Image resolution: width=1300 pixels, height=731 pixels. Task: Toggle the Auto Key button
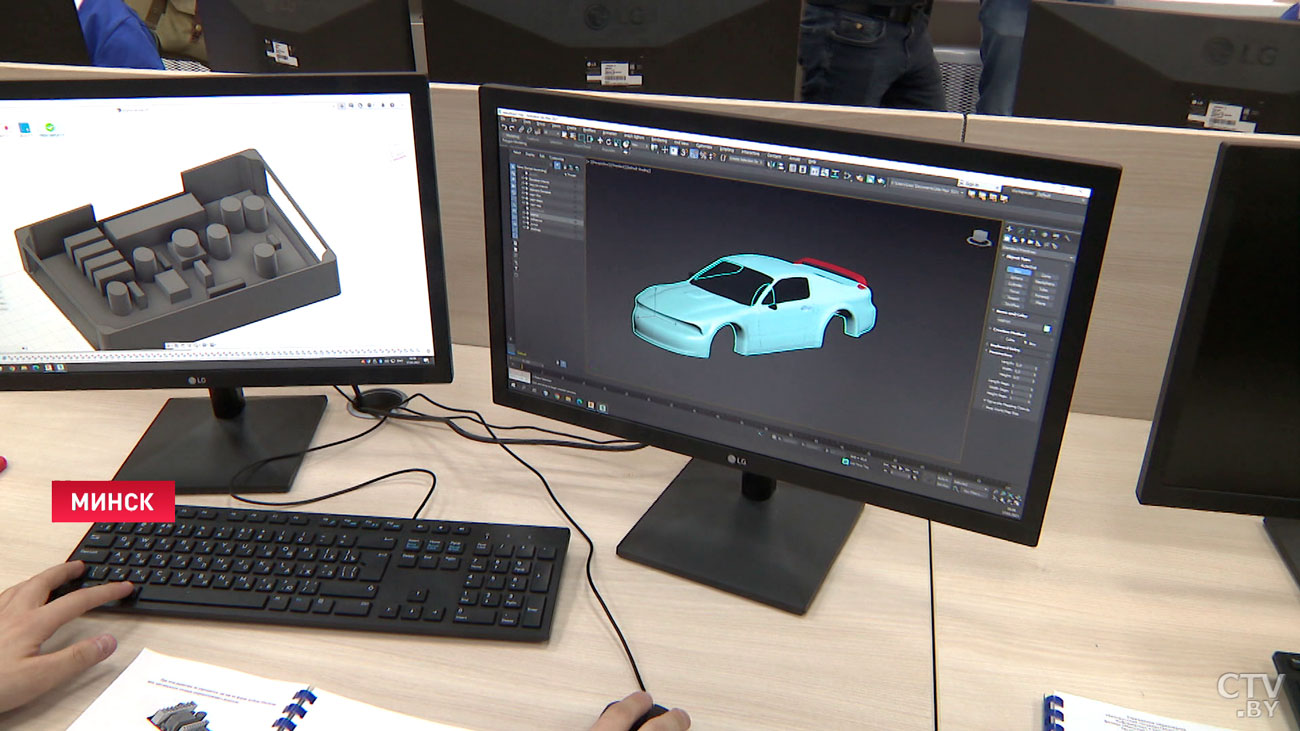point(944,479)
